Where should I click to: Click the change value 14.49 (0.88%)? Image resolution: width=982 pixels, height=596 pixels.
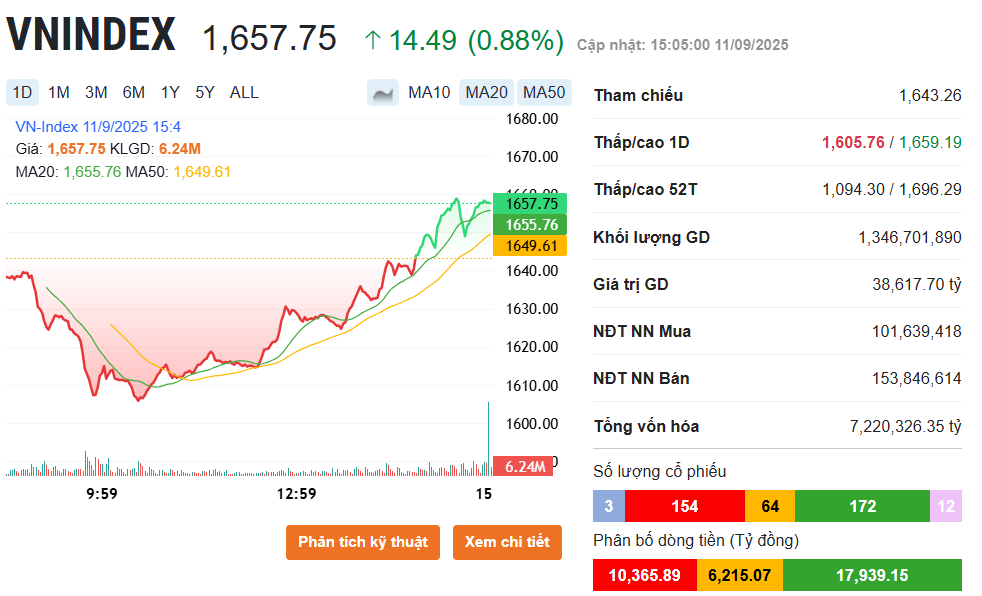click(x=464, y=41)
